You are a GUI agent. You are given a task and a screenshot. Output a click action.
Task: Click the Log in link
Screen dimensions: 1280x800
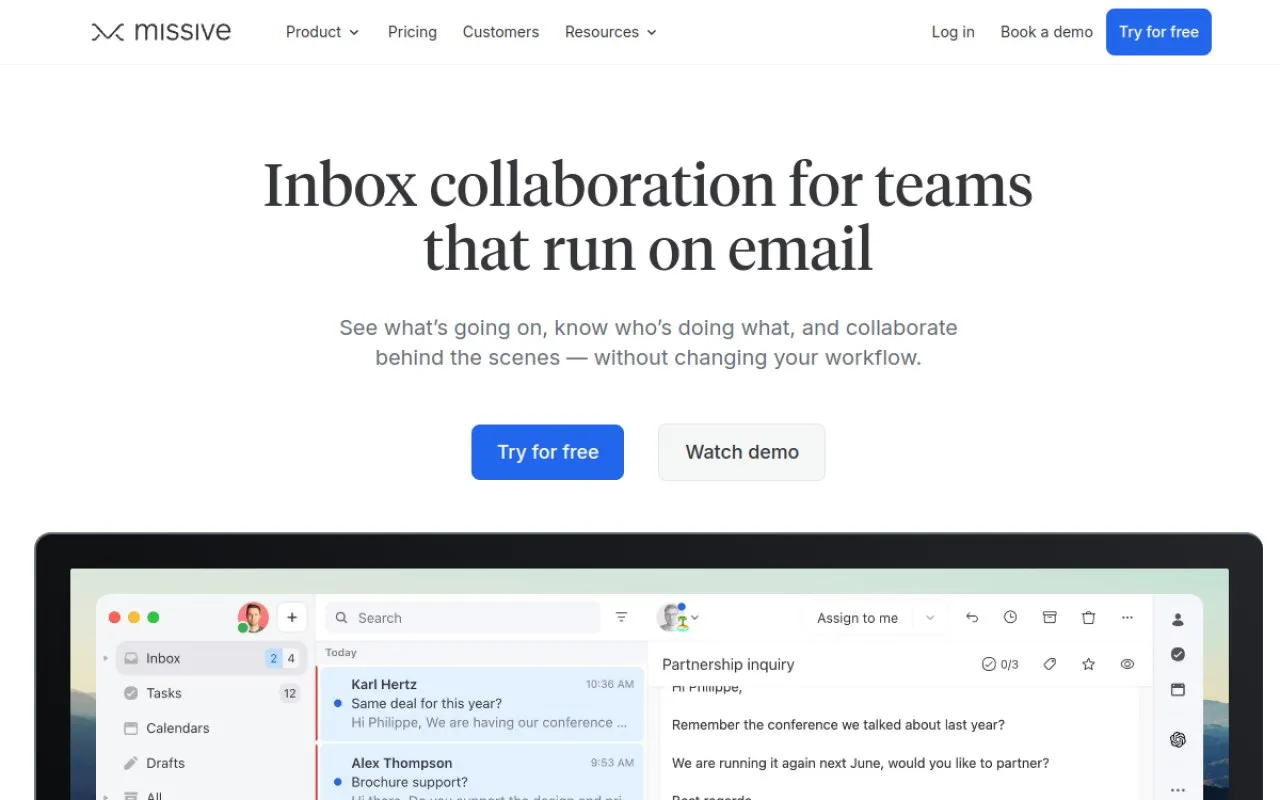[x=952, y=32]
